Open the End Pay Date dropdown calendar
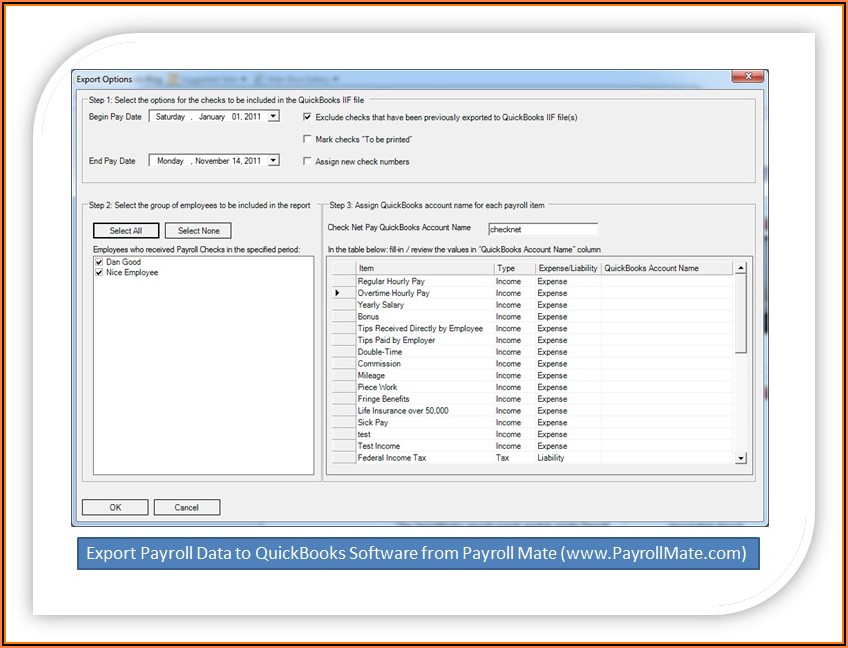Viewport: 848px width, 648px height. [274, 161]
